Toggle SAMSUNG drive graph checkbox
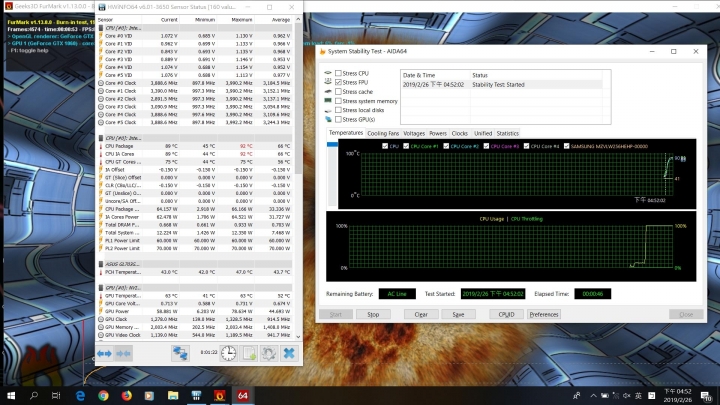This screenshot has width=720, height=405. click(566, 146)
